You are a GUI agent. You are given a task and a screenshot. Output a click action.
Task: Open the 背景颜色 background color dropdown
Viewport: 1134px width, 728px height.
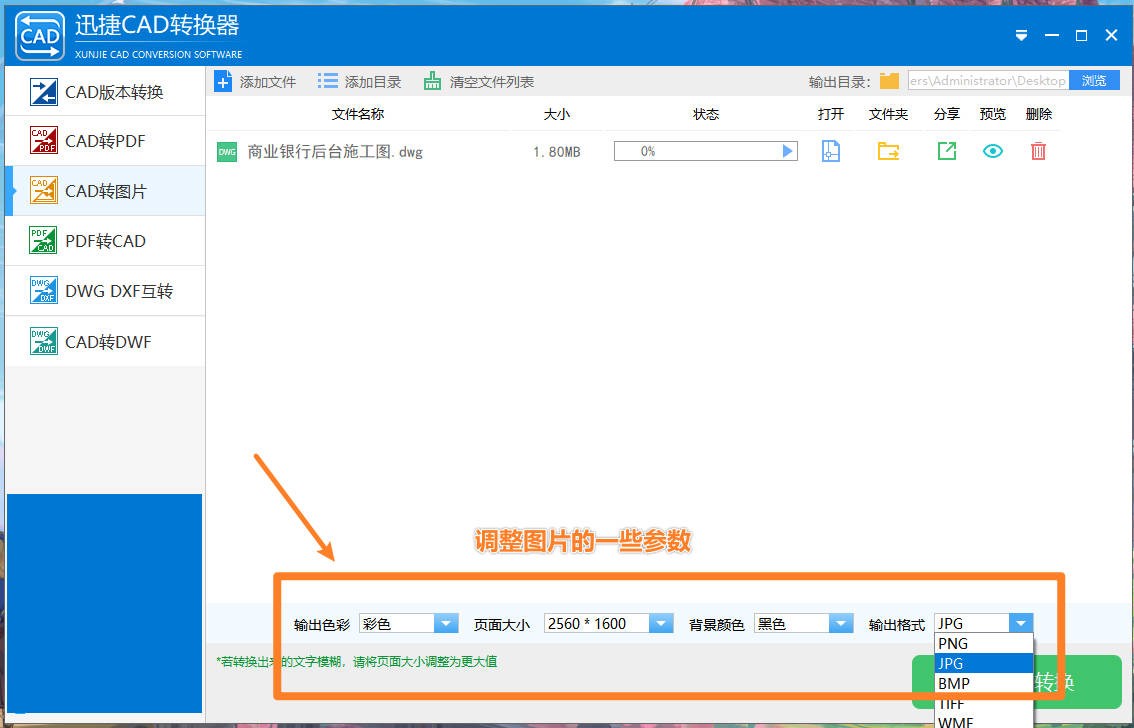[840, 622]
